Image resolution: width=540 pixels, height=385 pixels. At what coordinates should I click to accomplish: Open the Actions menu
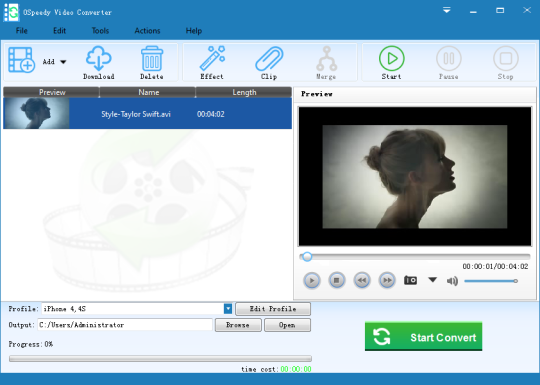(x=147, y=31)
